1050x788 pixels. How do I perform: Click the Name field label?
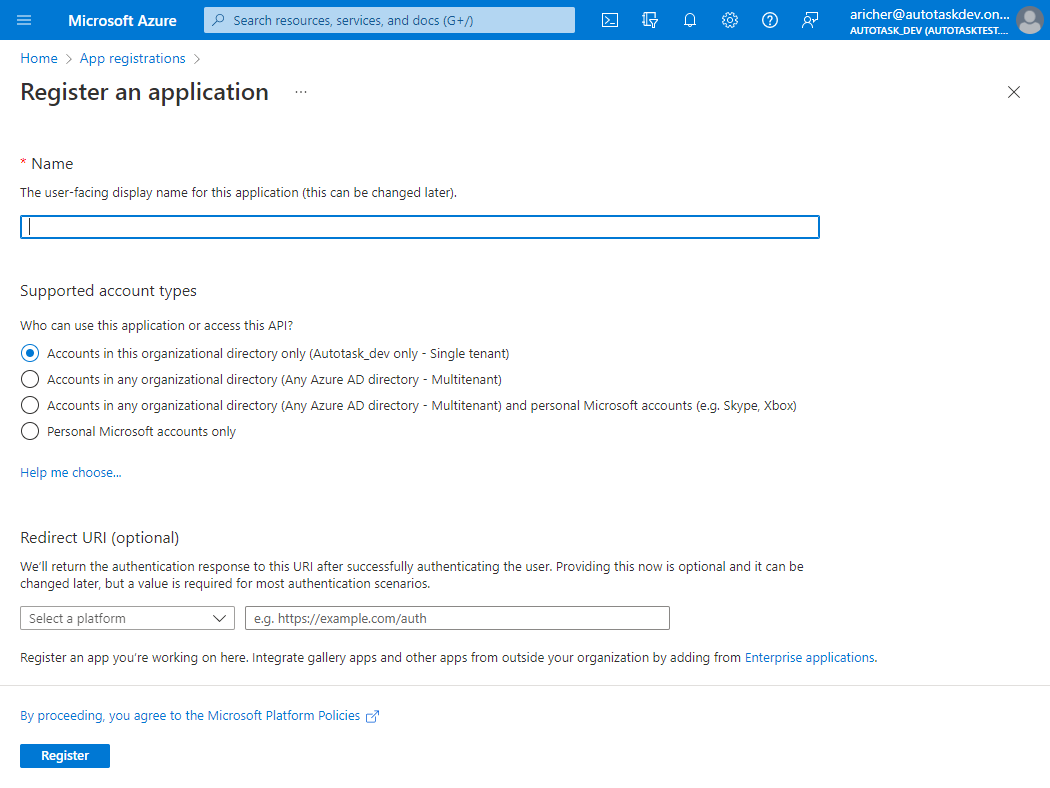pyautogui.click(x=52, y=163)
